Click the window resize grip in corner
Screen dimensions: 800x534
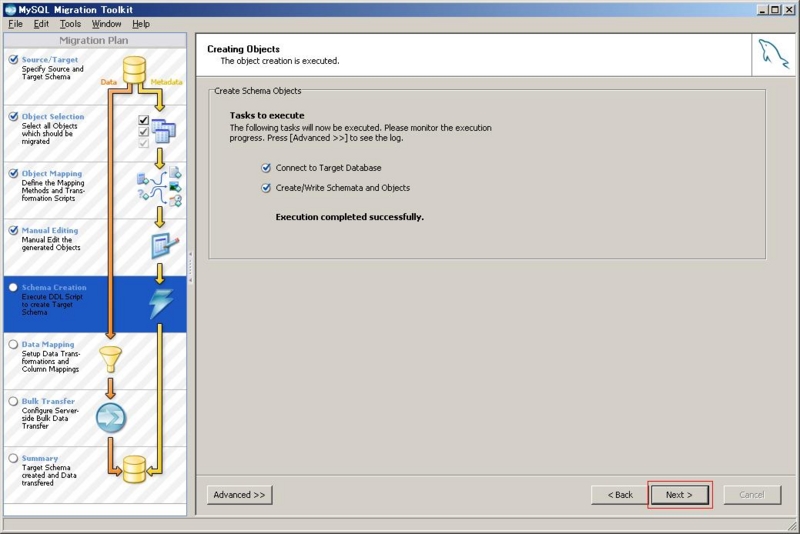point(791,525)
